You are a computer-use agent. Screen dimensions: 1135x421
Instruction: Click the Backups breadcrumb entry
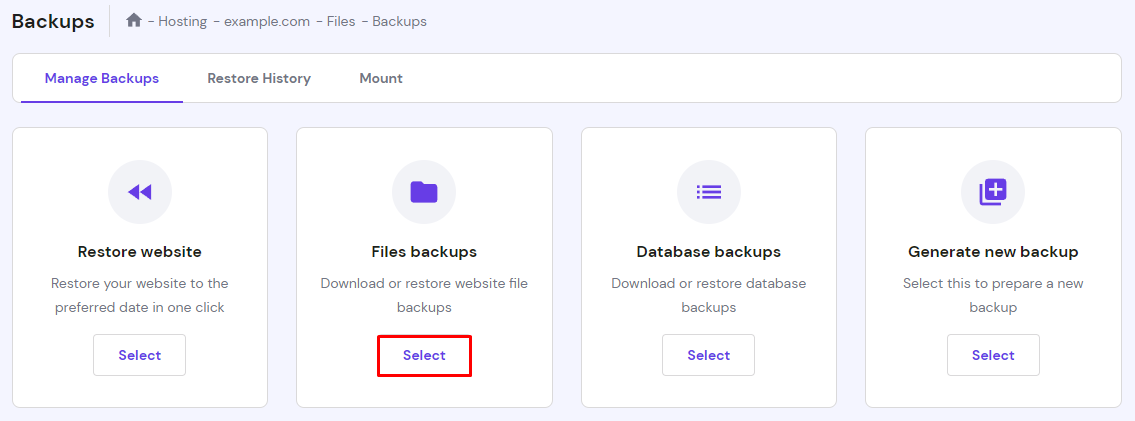point(400,21)
